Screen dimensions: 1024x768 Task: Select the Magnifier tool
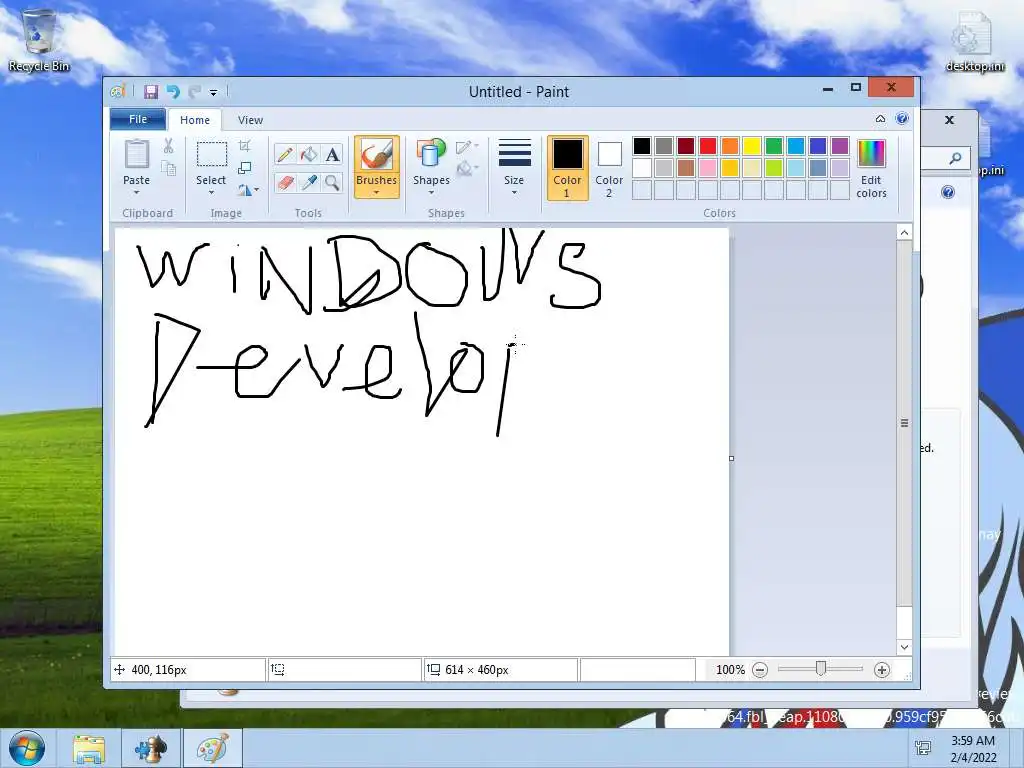coord(332,182)
